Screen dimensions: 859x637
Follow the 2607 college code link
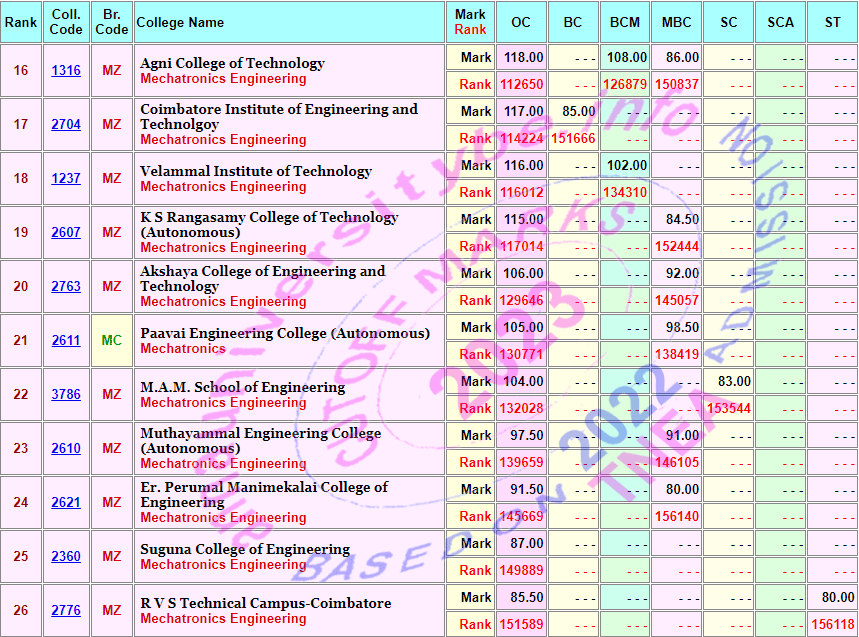[66, 233]
